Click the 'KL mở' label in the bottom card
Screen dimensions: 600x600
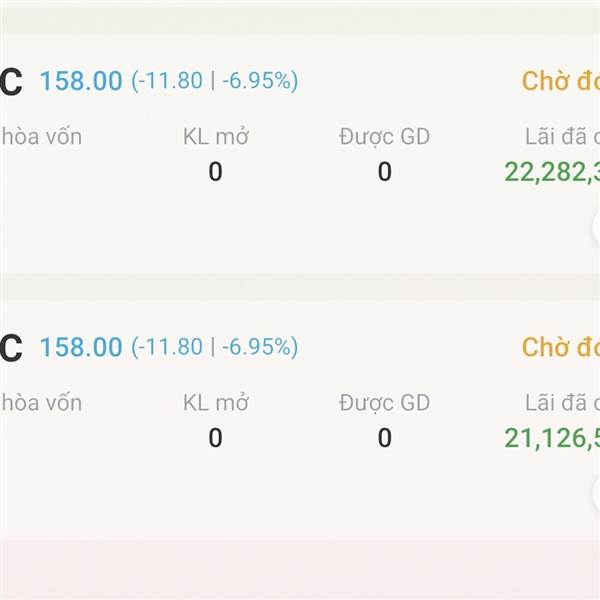215,403
